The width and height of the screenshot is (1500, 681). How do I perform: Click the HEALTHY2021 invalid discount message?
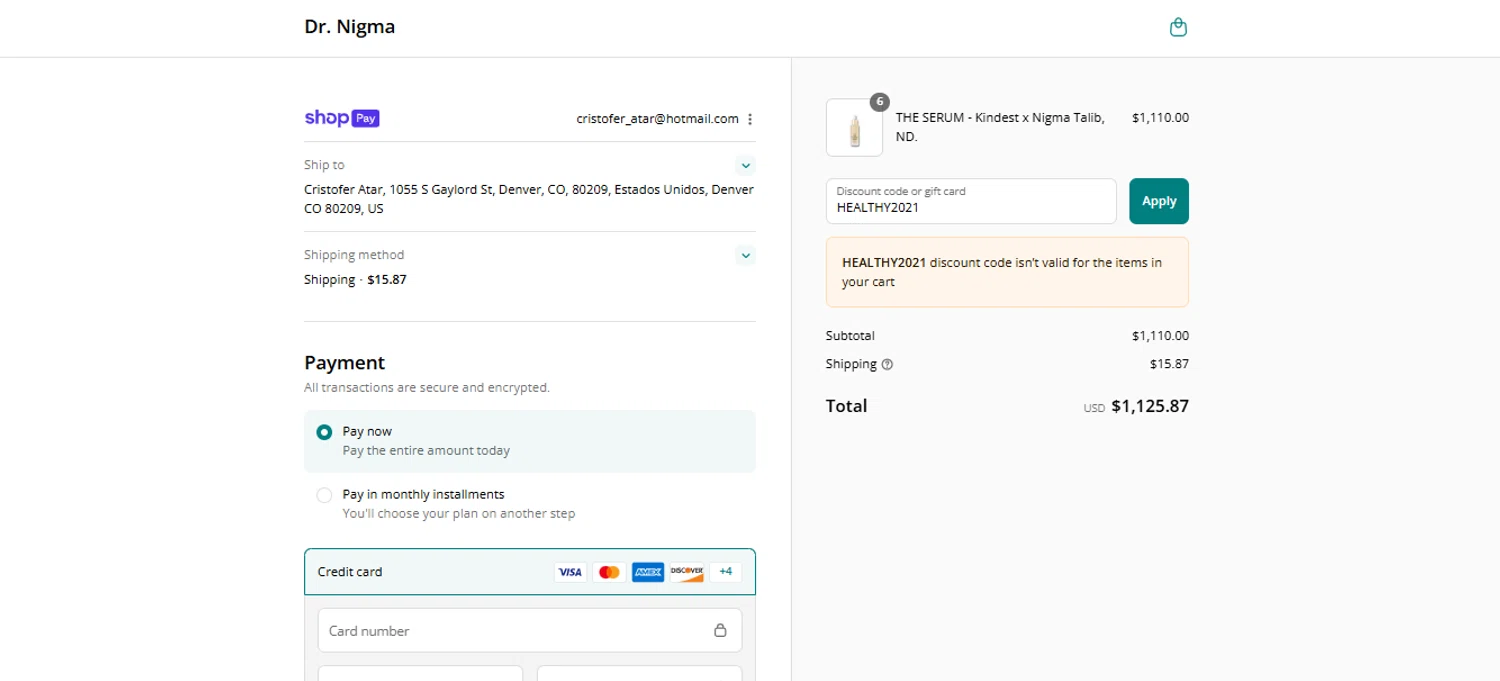[1007, 272]
